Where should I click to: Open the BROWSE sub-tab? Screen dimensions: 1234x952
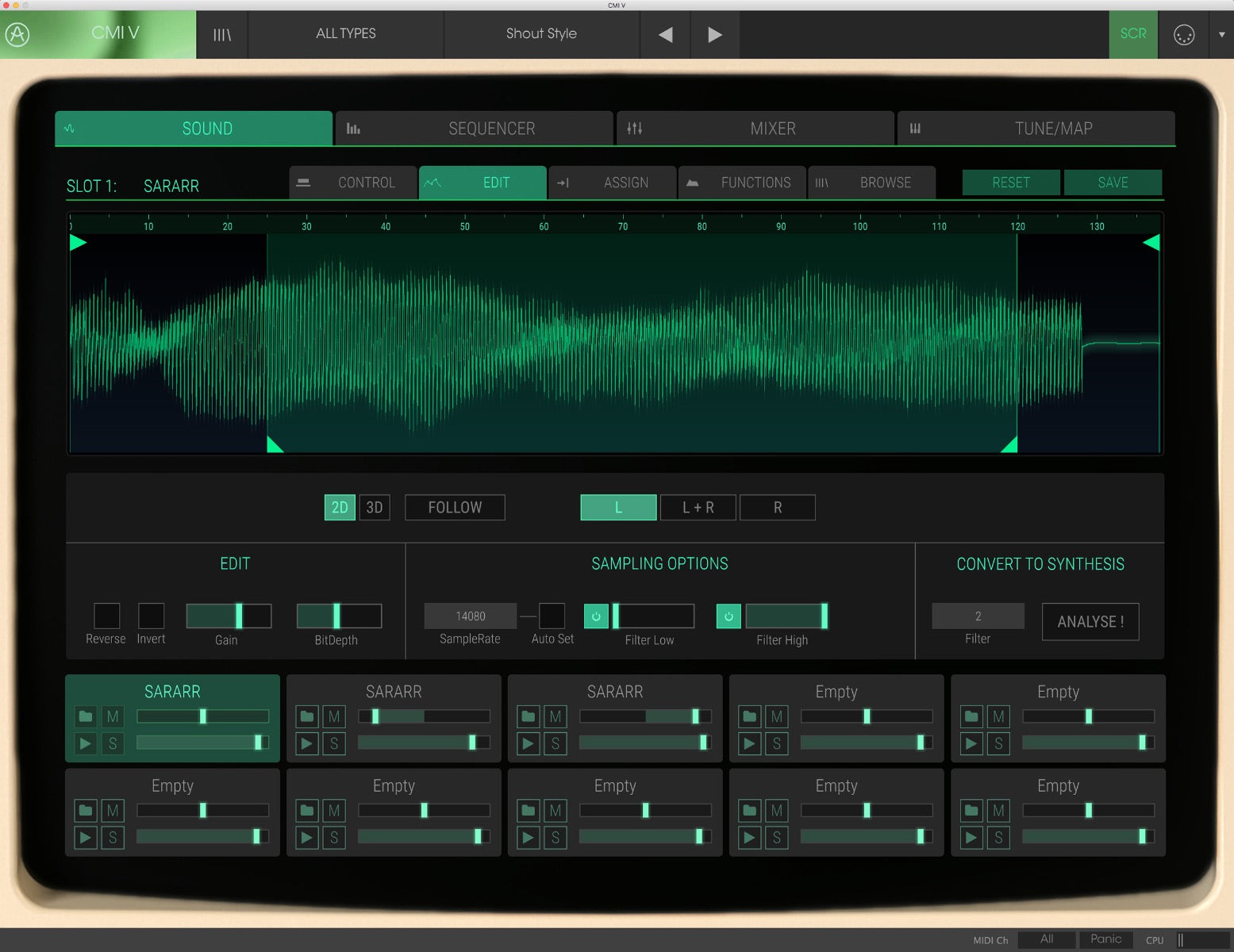click(872, 182)
